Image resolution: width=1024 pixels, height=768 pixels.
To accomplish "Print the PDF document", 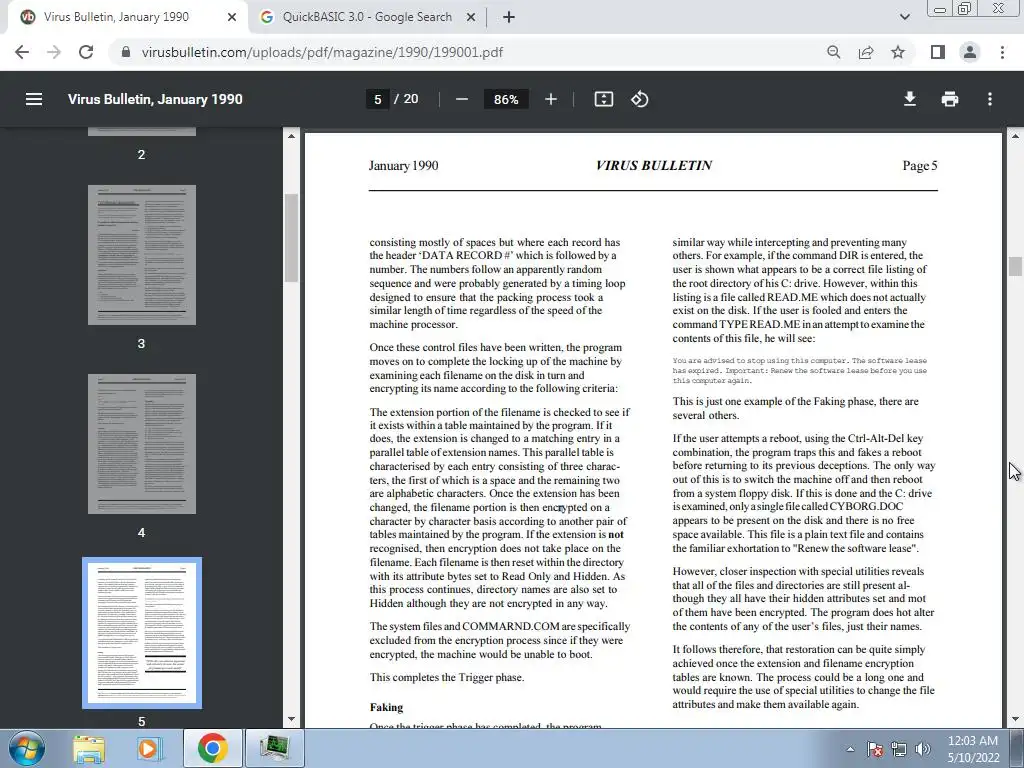I will tap(950, 99).
